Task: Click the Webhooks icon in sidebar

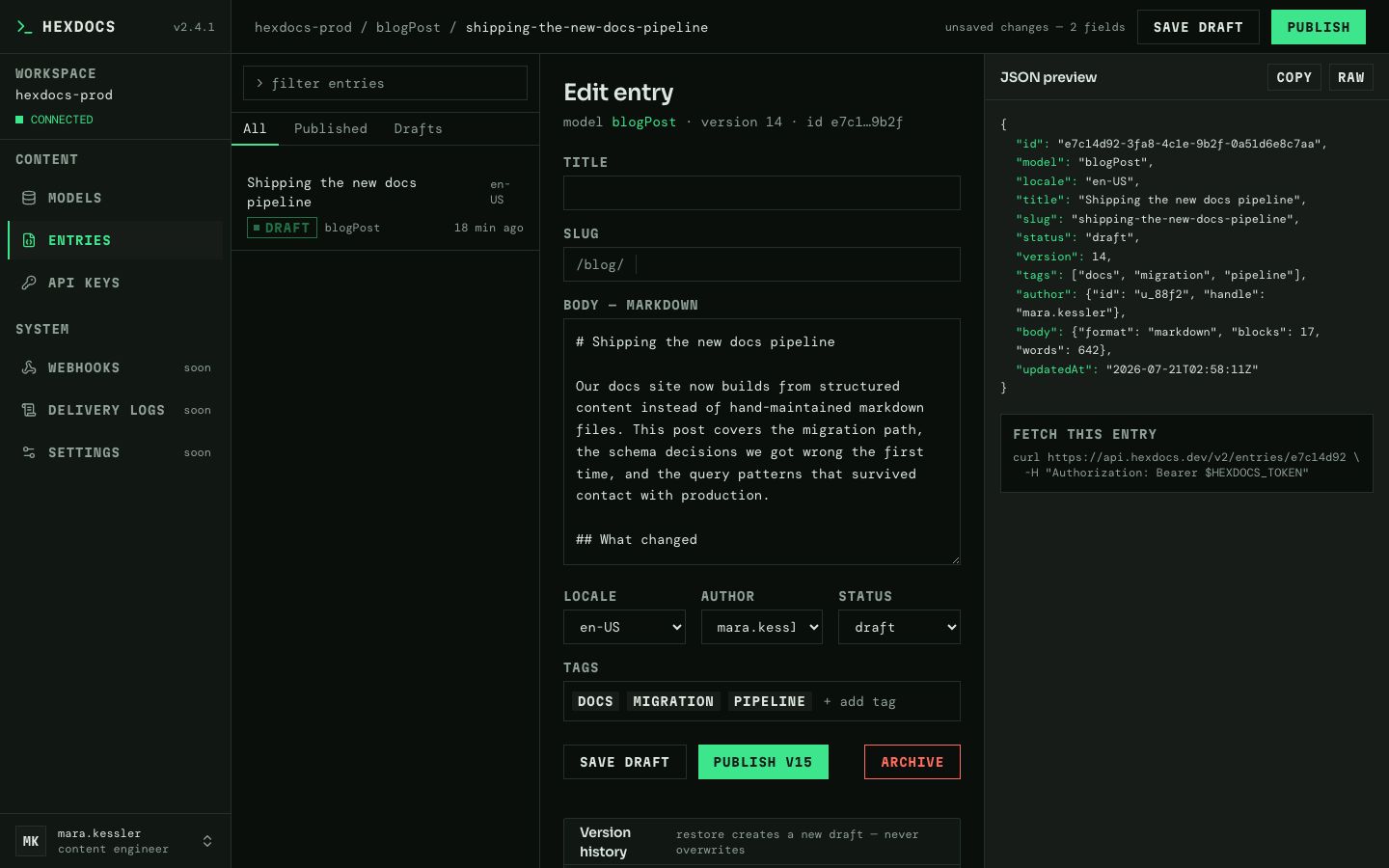Action: tap(29, 367)
